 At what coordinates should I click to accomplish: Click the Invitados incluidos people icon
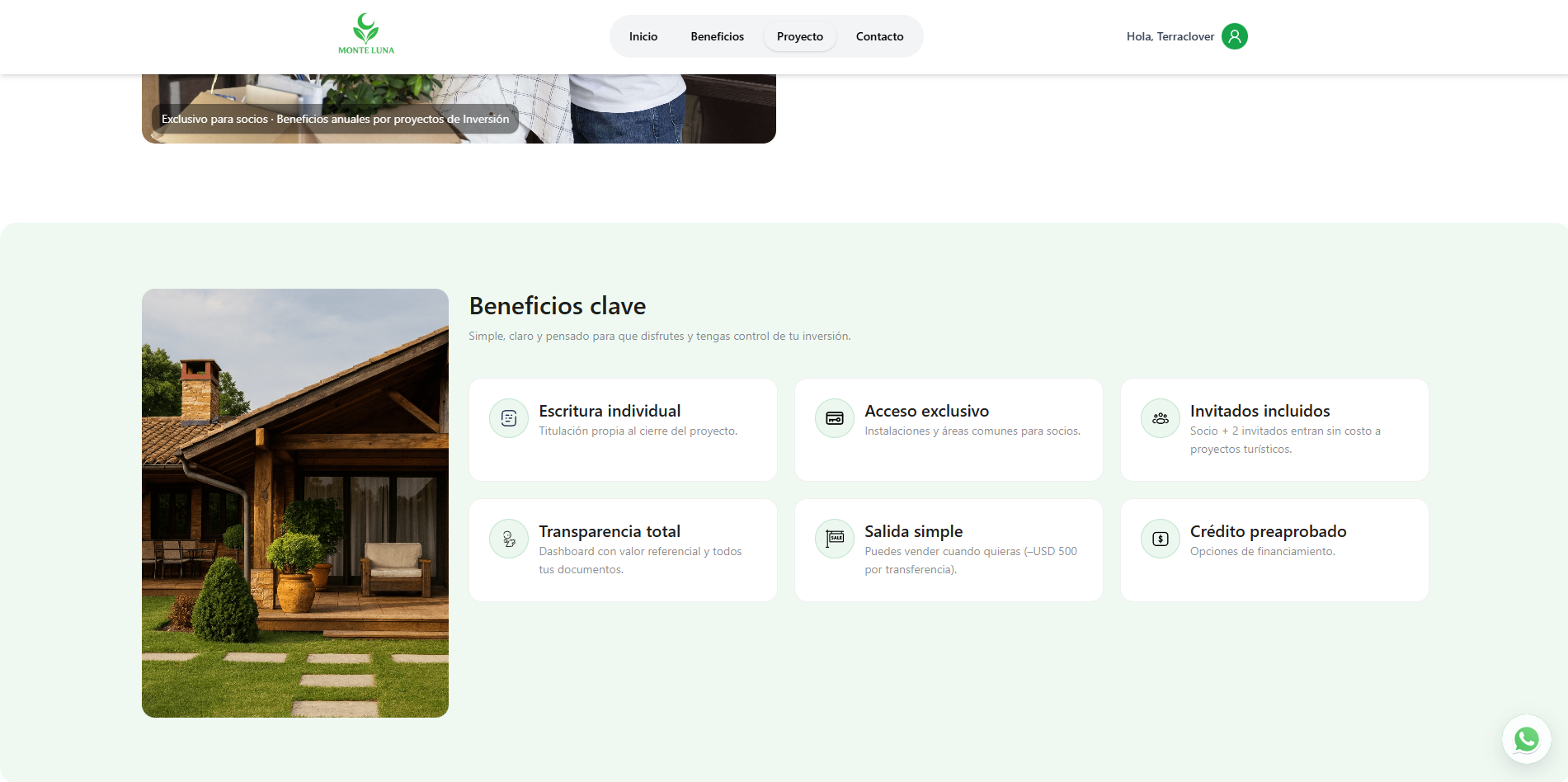tap(1161, 418)
